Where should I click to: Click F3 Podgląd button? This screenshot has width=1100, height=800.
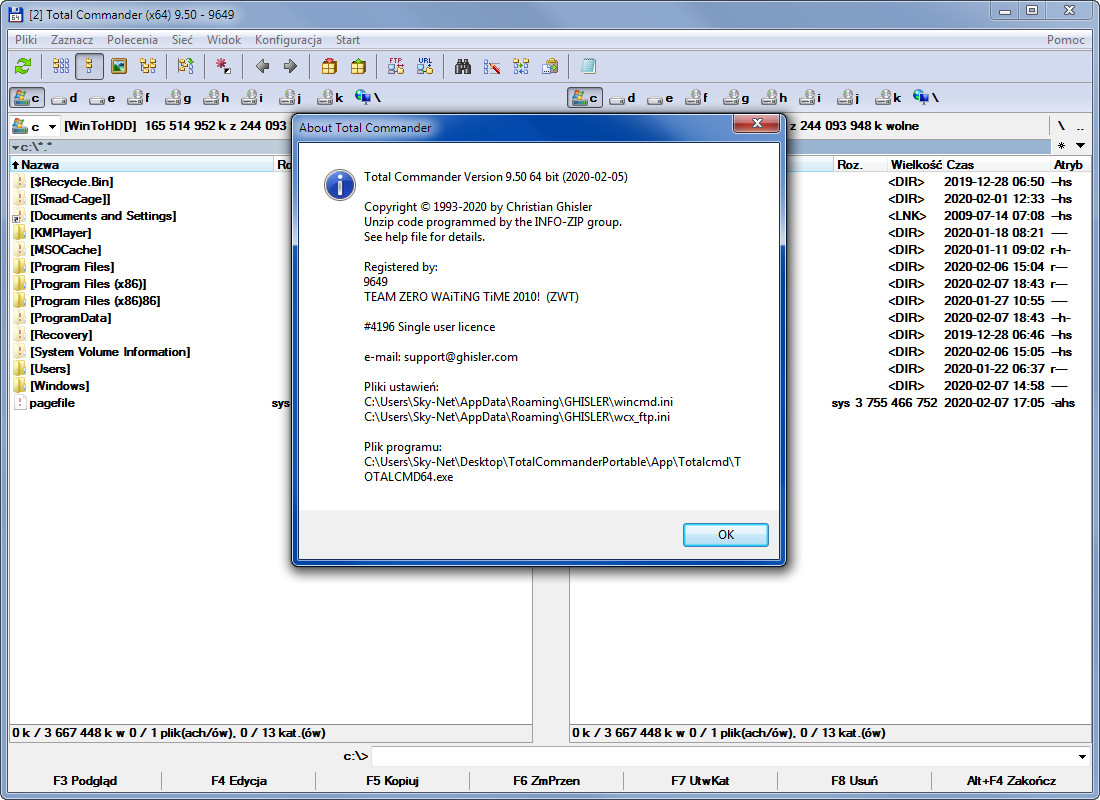point(85,780)
